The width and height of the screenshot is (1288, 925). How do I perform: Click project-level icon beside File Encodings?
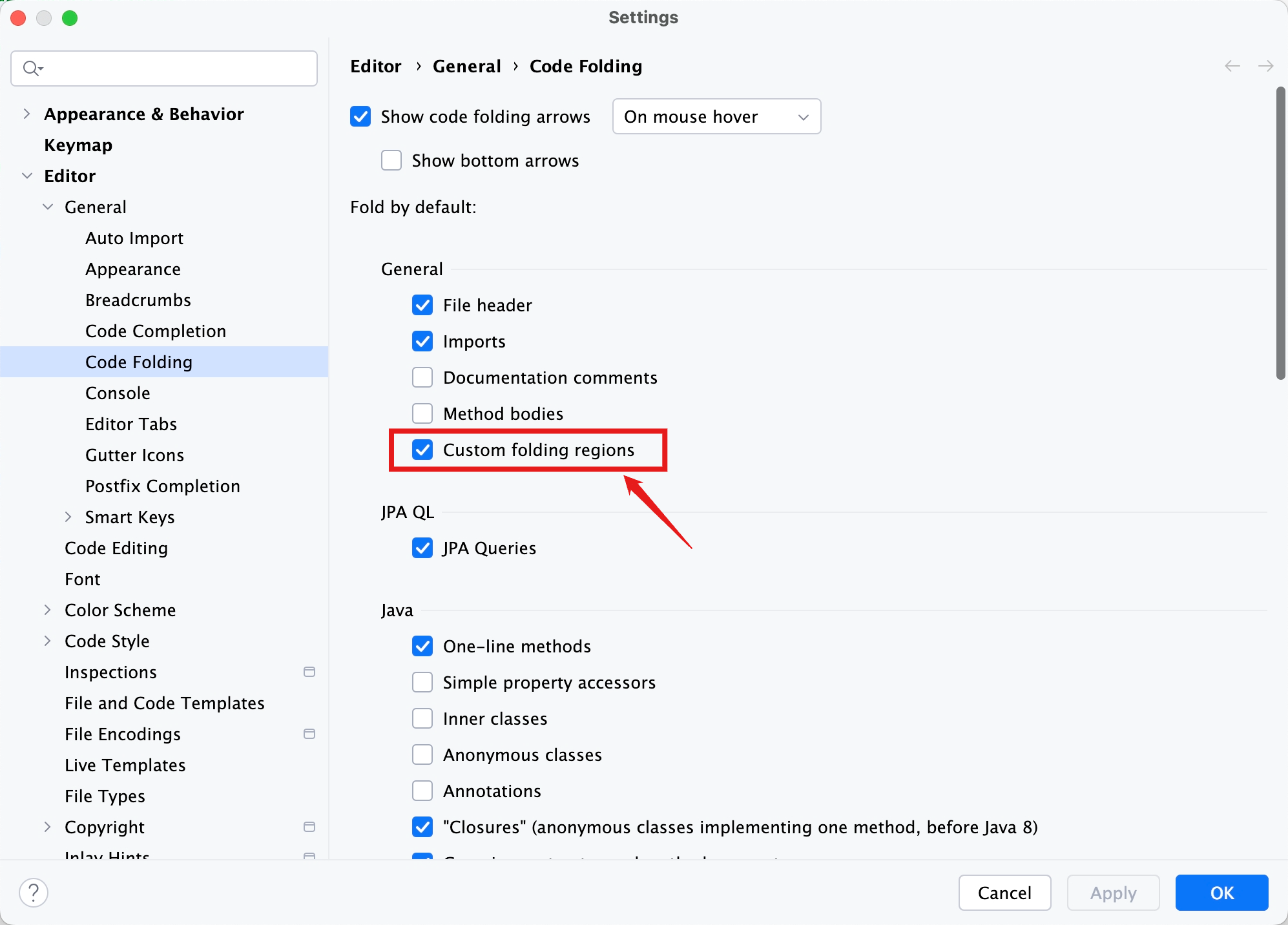(x=309, y=734)
